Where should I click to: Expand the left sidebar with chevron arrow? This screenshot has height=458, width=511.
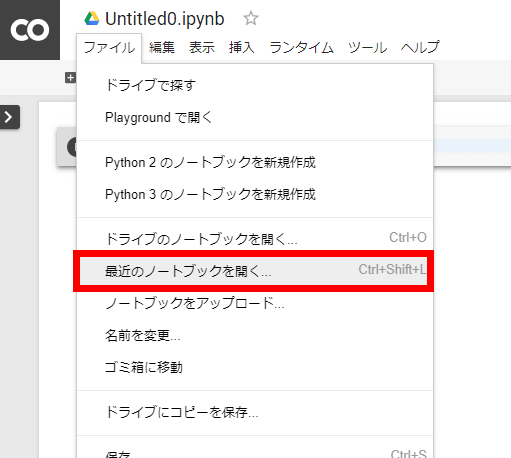pos(9,117)
